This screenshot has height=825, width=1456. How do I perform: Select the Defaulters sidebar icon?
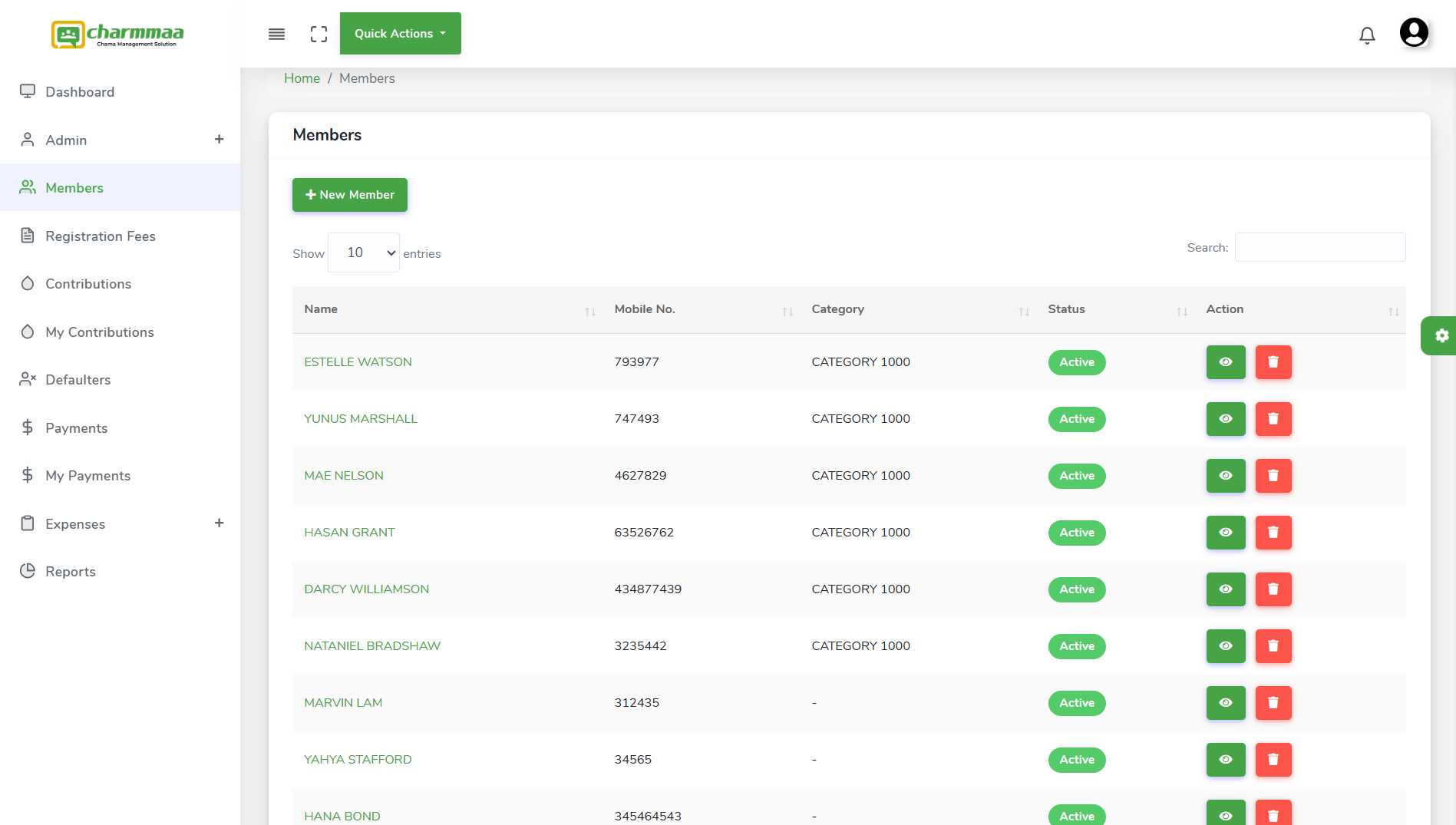coord(28,379)
